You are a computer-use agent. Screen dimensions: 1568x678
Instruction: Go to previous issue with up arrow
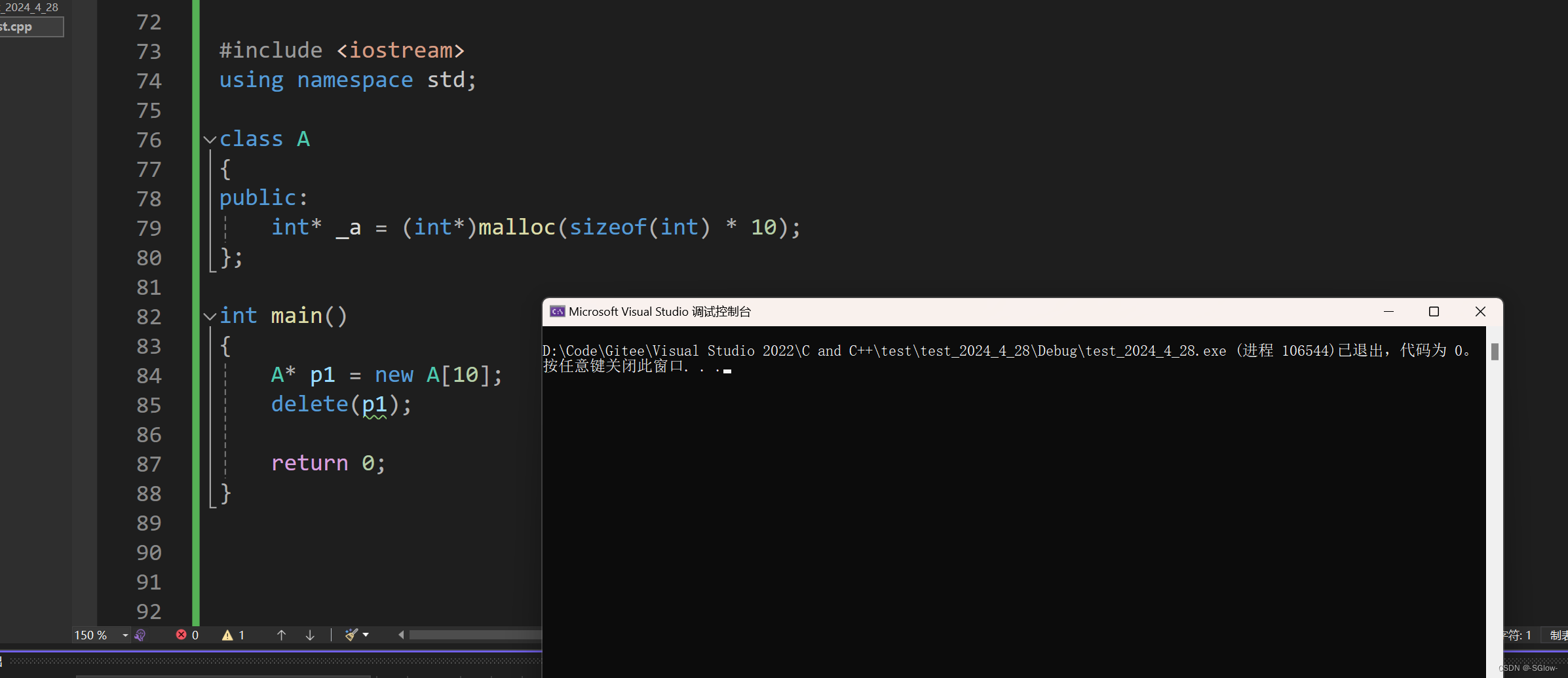click(x=281, y=635)
